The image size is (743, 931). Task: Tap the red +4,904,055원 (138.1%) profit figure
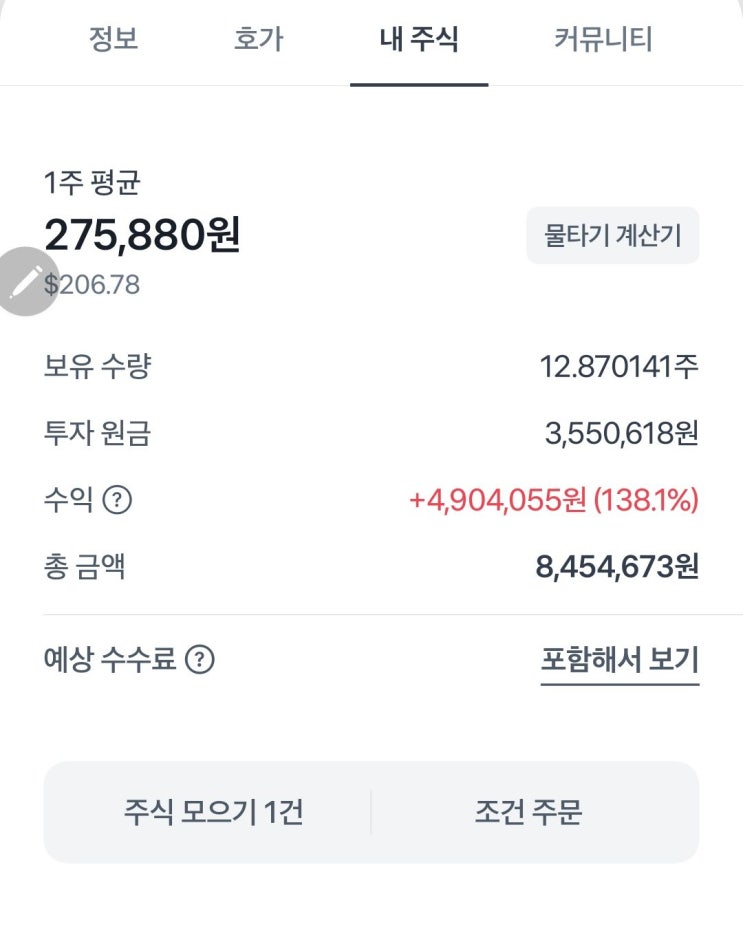[553, 500]
